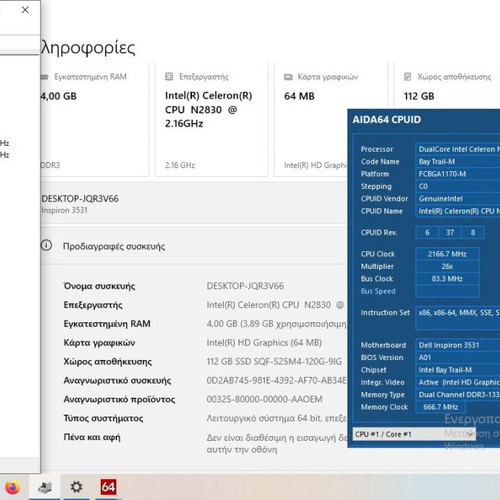Select the Intel Celeron processor card

coord(212,119)
